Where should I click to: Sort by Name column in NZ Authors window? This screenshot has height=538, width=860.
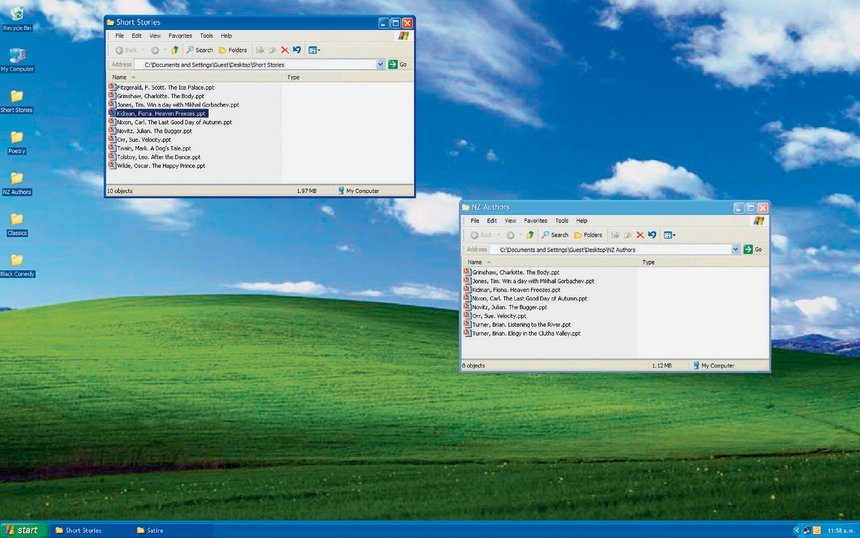click(550, 262)
